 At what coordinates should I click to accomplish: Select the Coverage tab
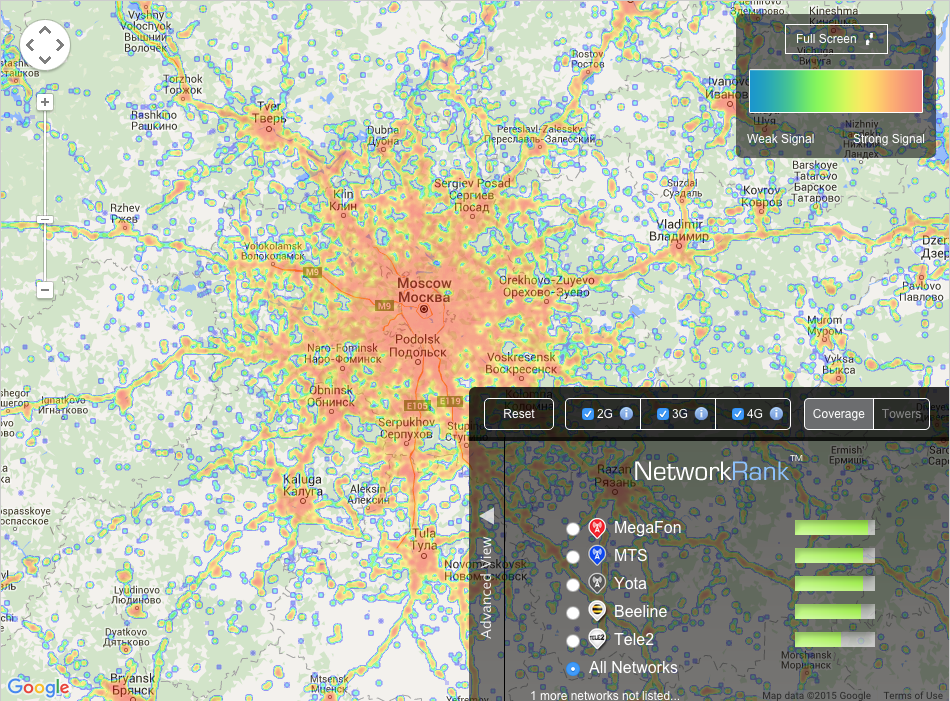[x=838, y=414]
